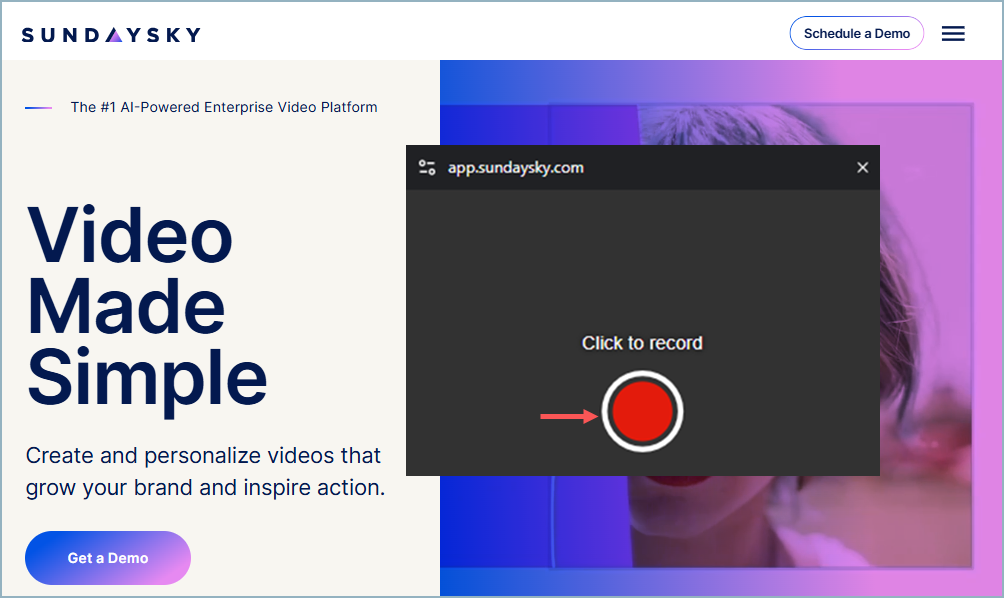This screenshot has width=1004, height=598.
Task: Go to the SundaySky logo homepage
Action: click(x=111, y=35)
